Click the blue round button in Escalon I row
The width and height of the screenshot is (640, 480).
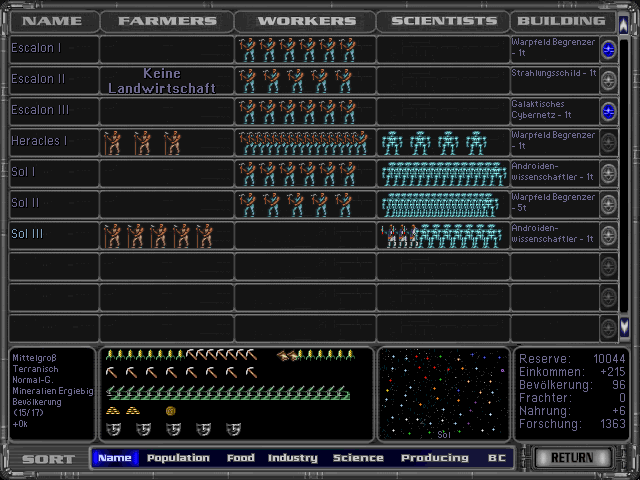[608, 49]
